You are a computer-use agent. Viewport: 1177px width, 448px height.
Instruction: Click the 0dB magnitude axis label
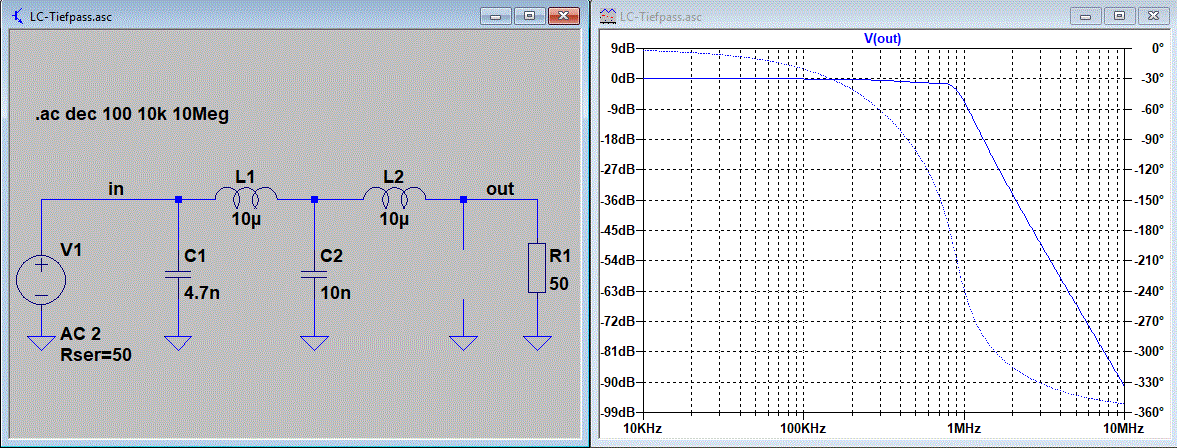coord(625,78)
